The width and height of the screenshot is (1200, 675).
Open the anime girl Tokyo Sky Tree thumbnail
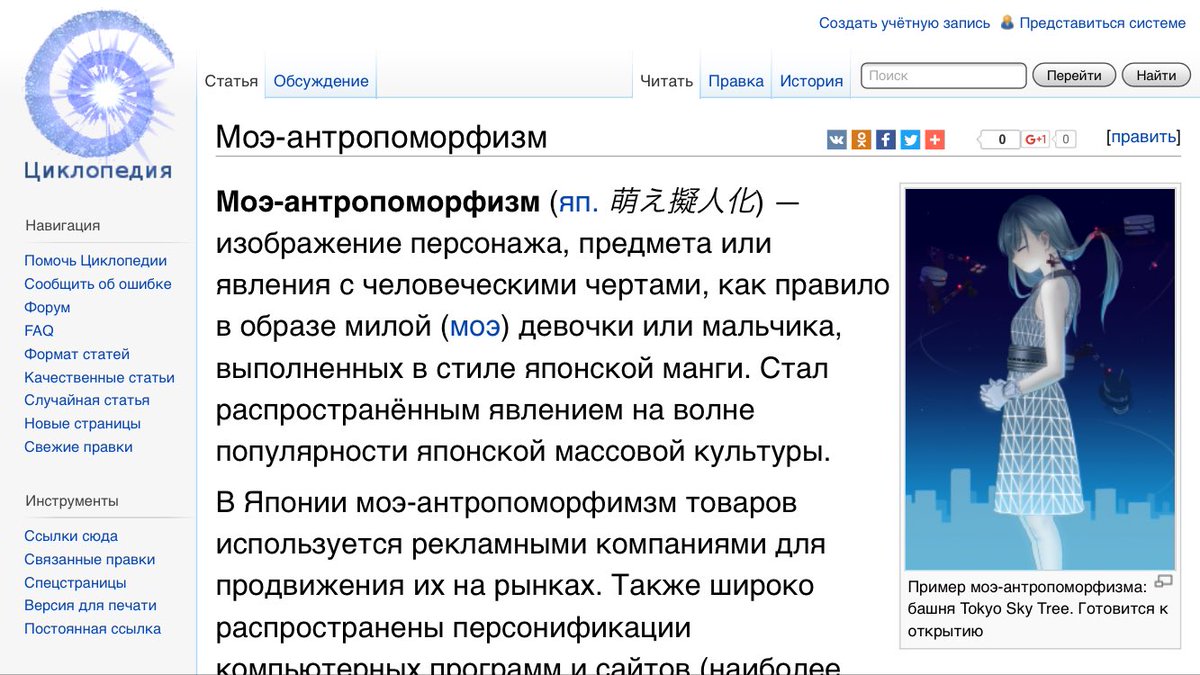[x=1040, y=380]
